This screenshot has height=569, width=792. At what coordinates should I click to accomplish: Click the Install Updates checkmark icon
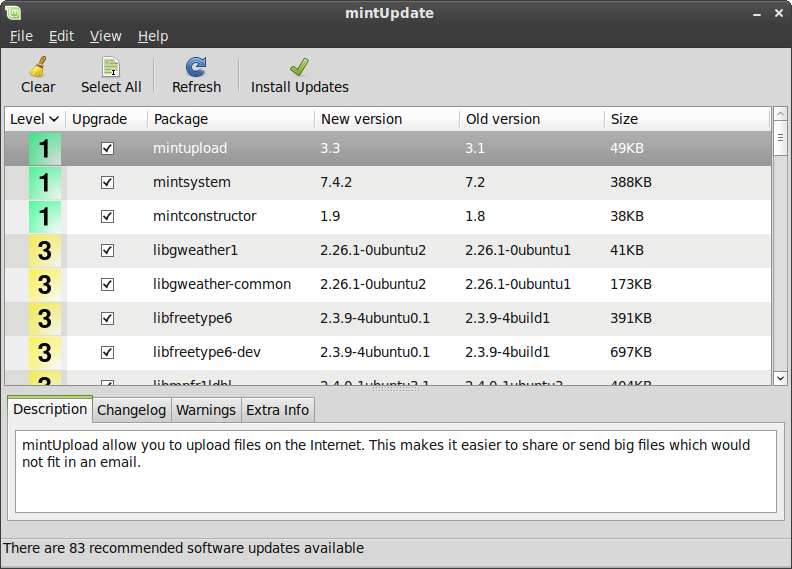click(300, 67)
